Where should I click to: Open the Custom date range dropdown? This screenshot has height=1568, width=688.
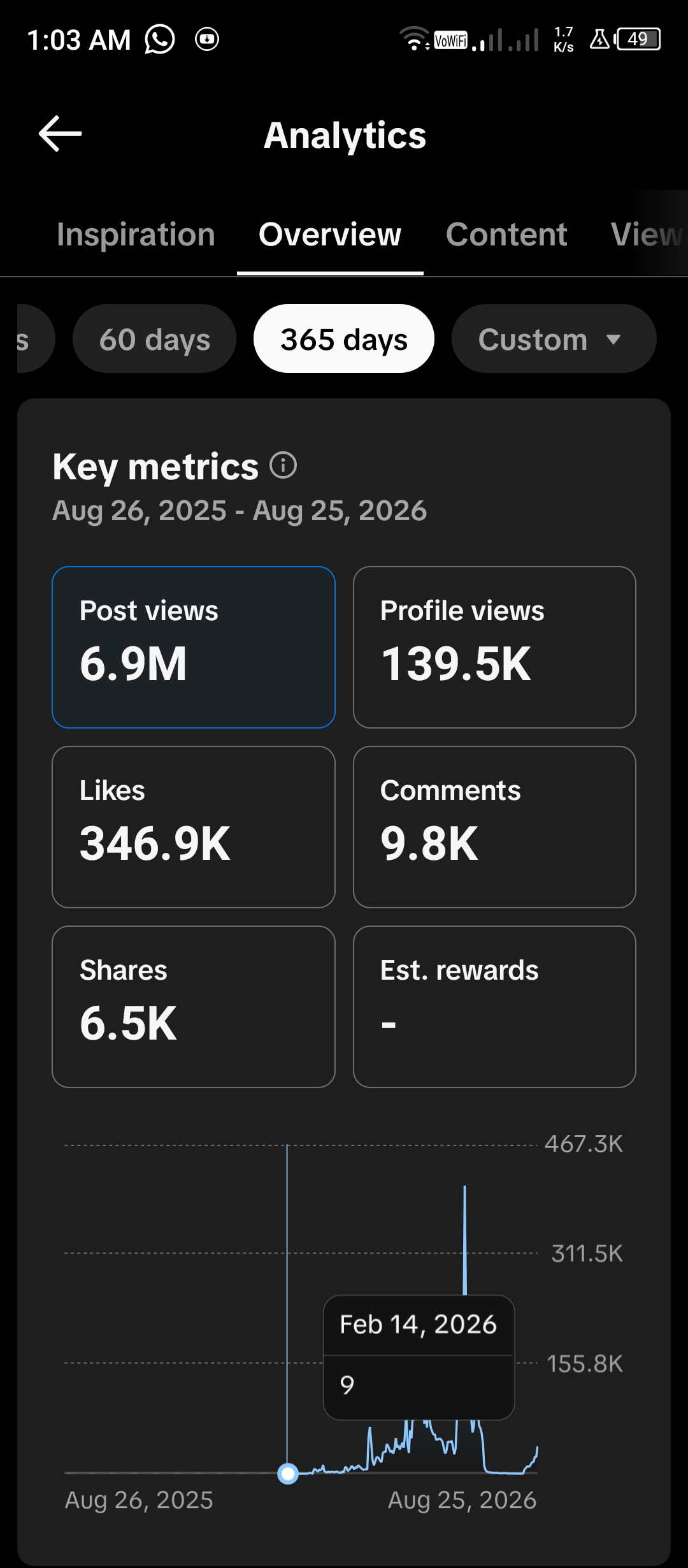coord(554,339)
